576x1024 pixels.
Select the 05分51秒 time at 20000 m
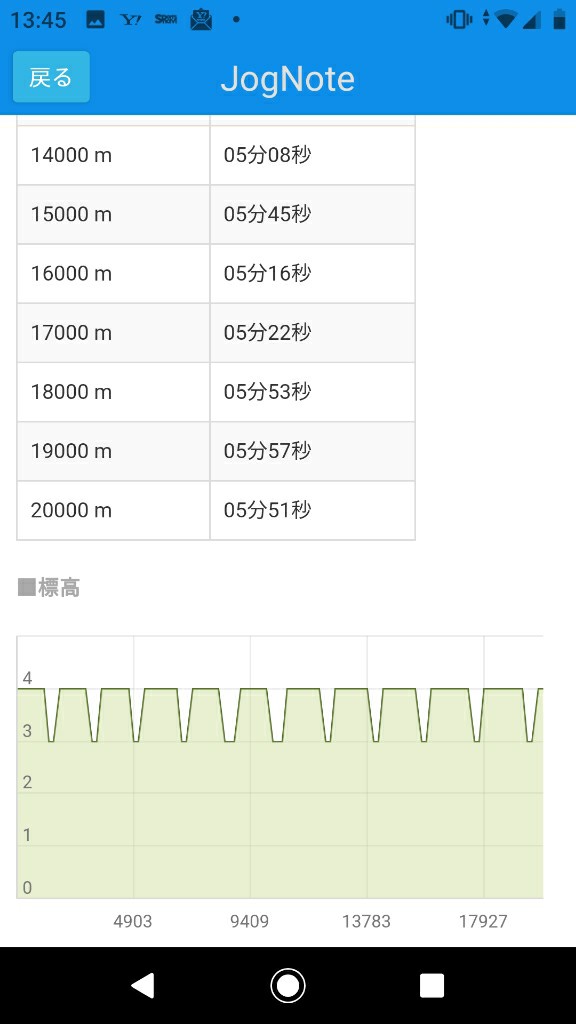[267, 510]
